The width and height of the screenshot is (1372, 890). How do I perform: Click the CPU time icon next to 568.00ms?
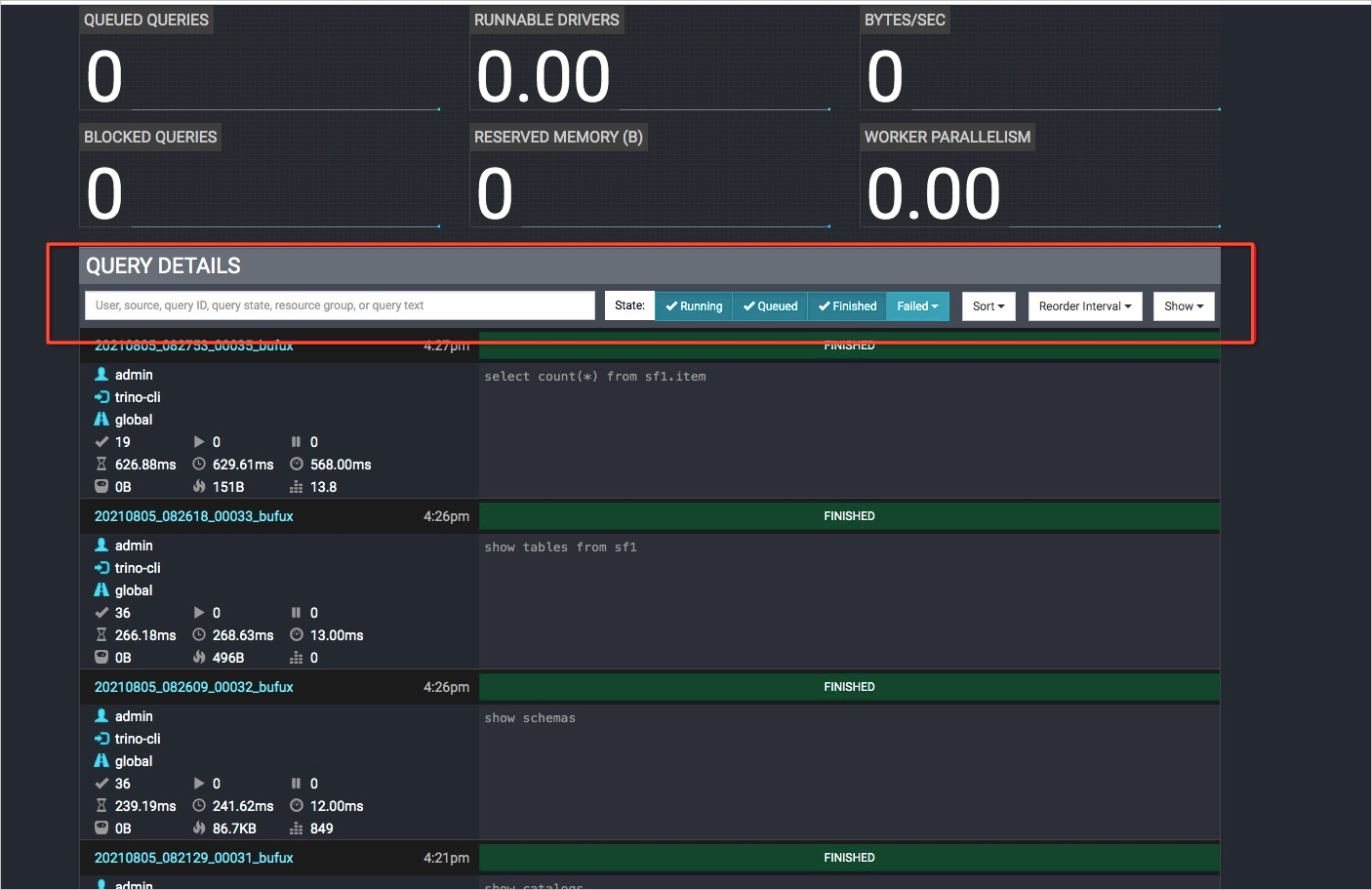297,465
